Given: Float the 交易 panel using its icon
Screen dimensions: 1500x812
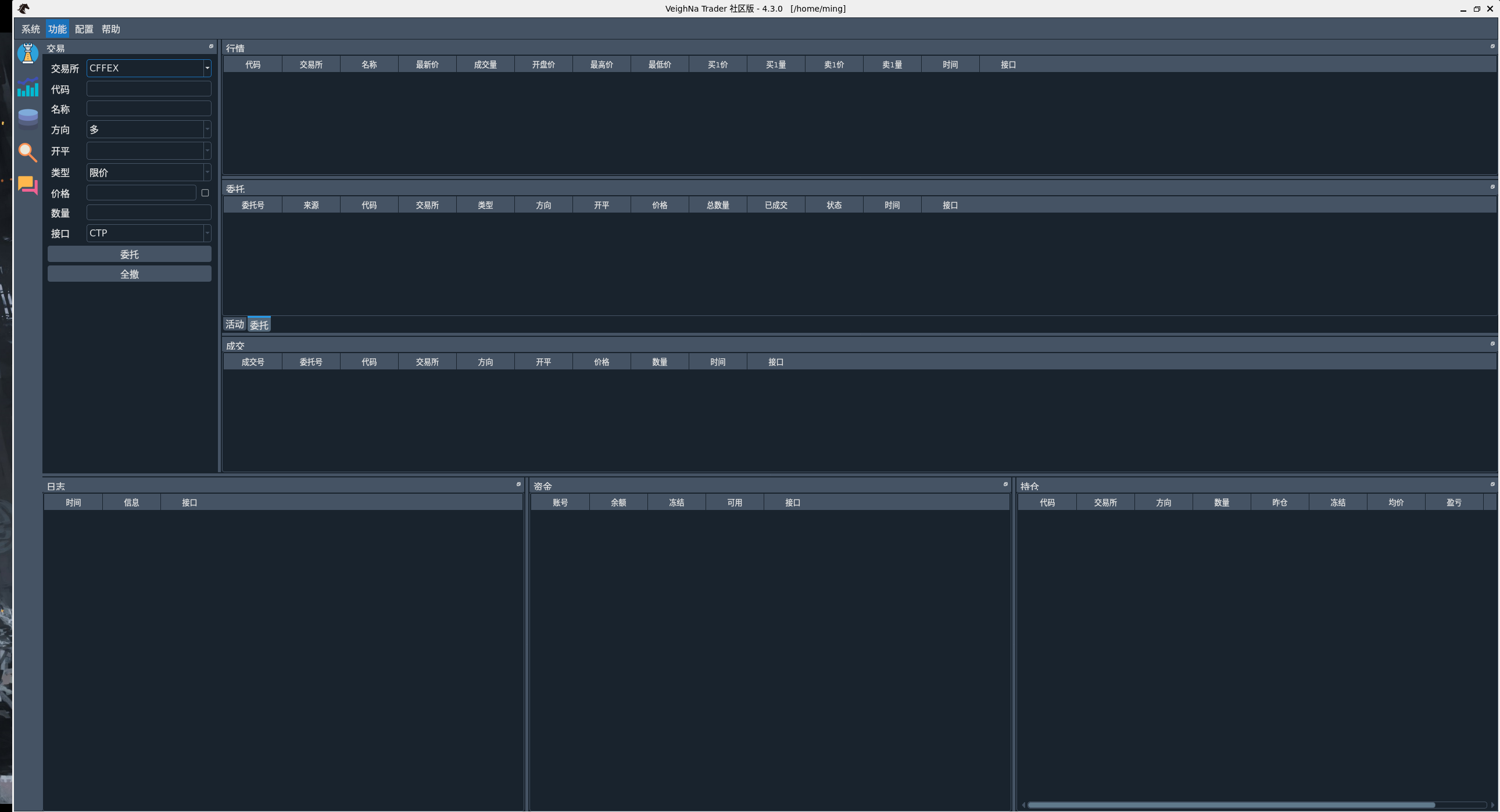Looking at the screenshot, I should pyautogui.click(x=211, y=46).
